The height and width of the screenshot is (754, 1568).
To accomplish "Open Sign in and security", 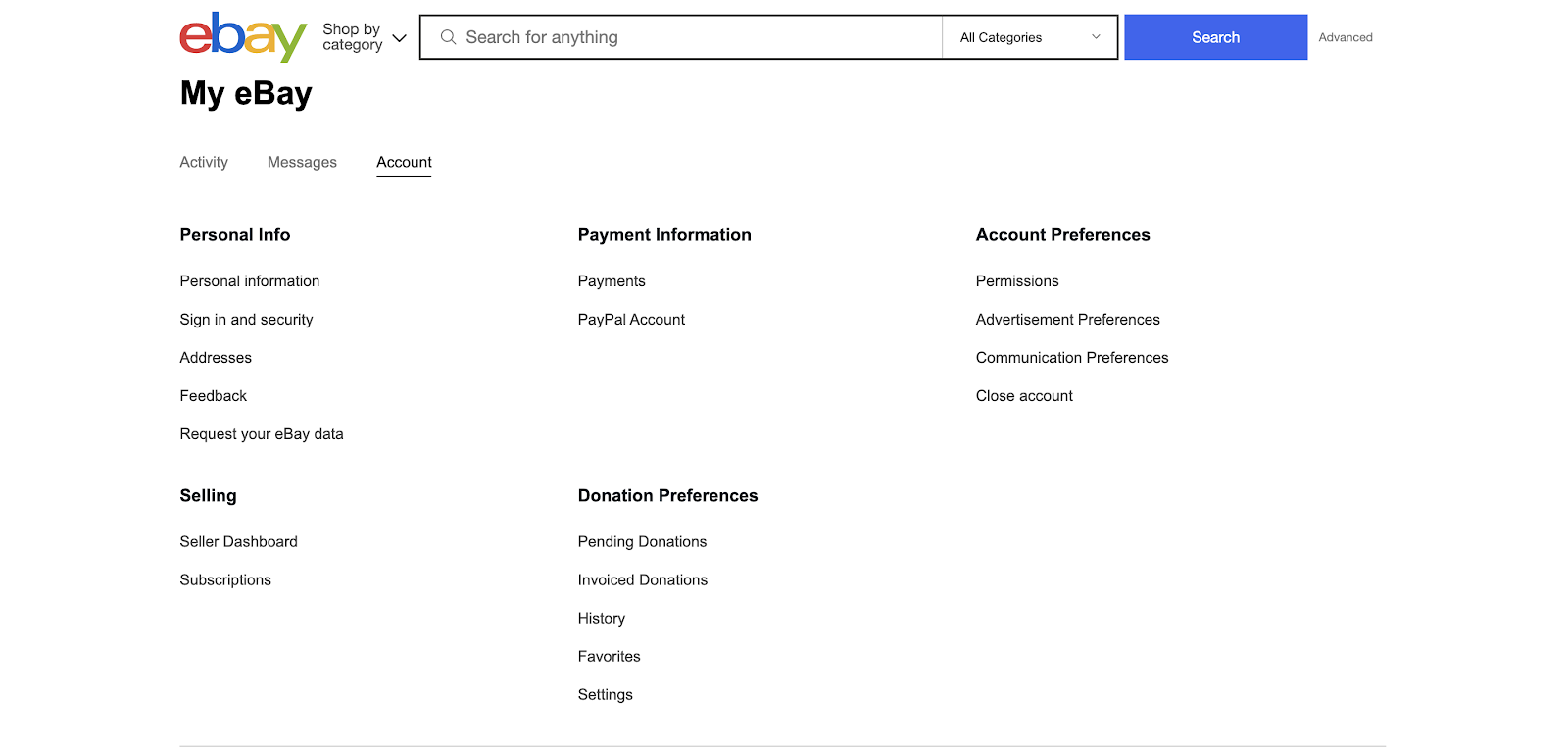I will [246, 319].
